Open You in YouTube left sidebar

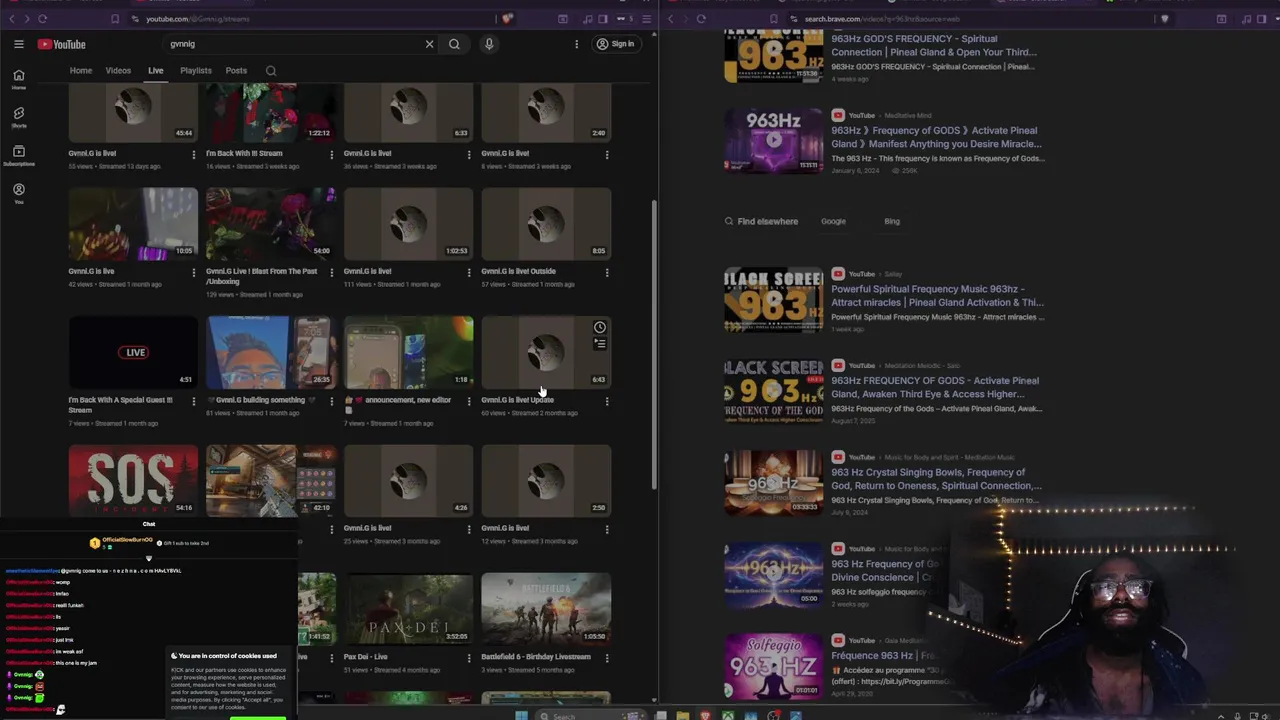tap(19, 193)
